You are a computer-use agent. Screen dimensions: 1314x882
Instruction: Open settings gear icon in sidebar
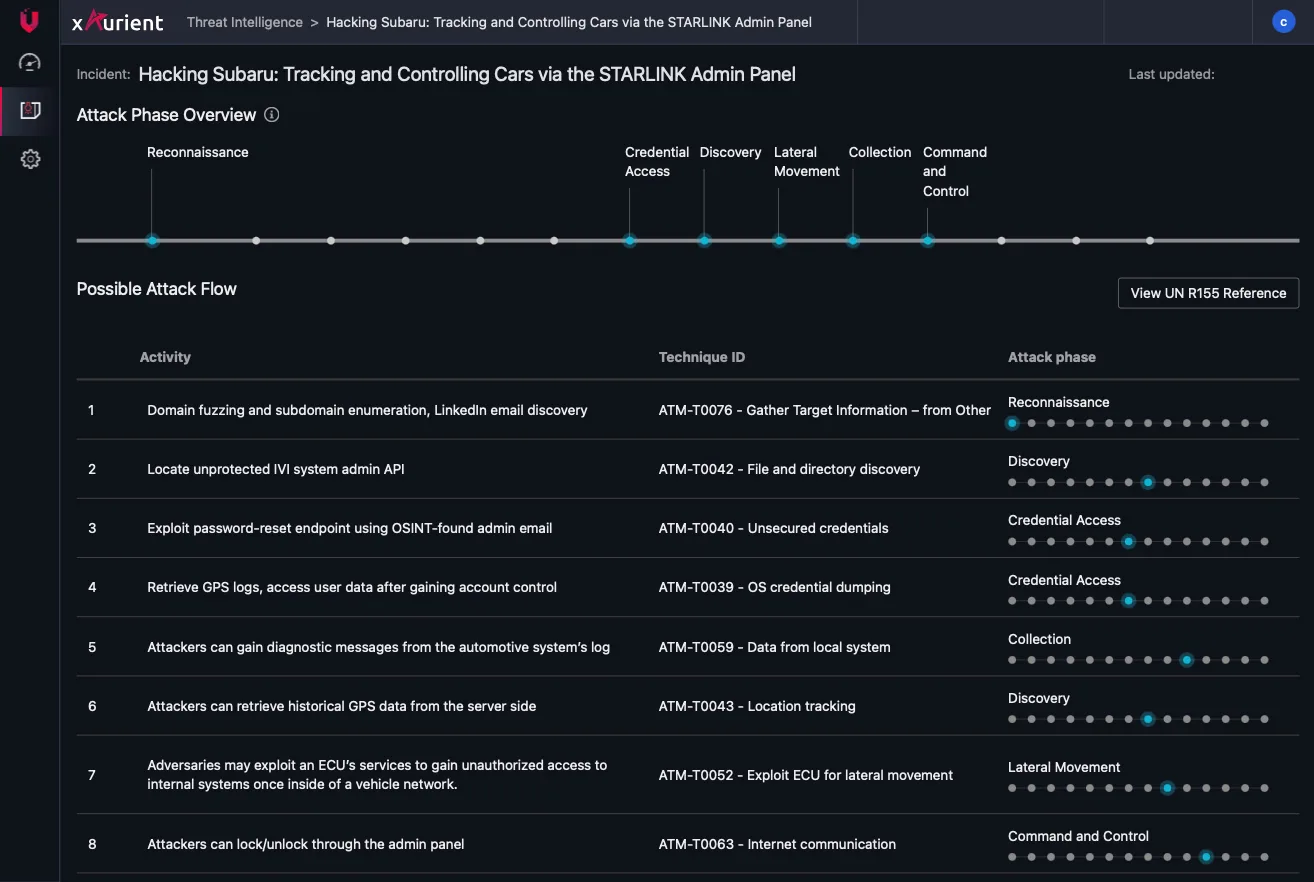click(30, 159)
